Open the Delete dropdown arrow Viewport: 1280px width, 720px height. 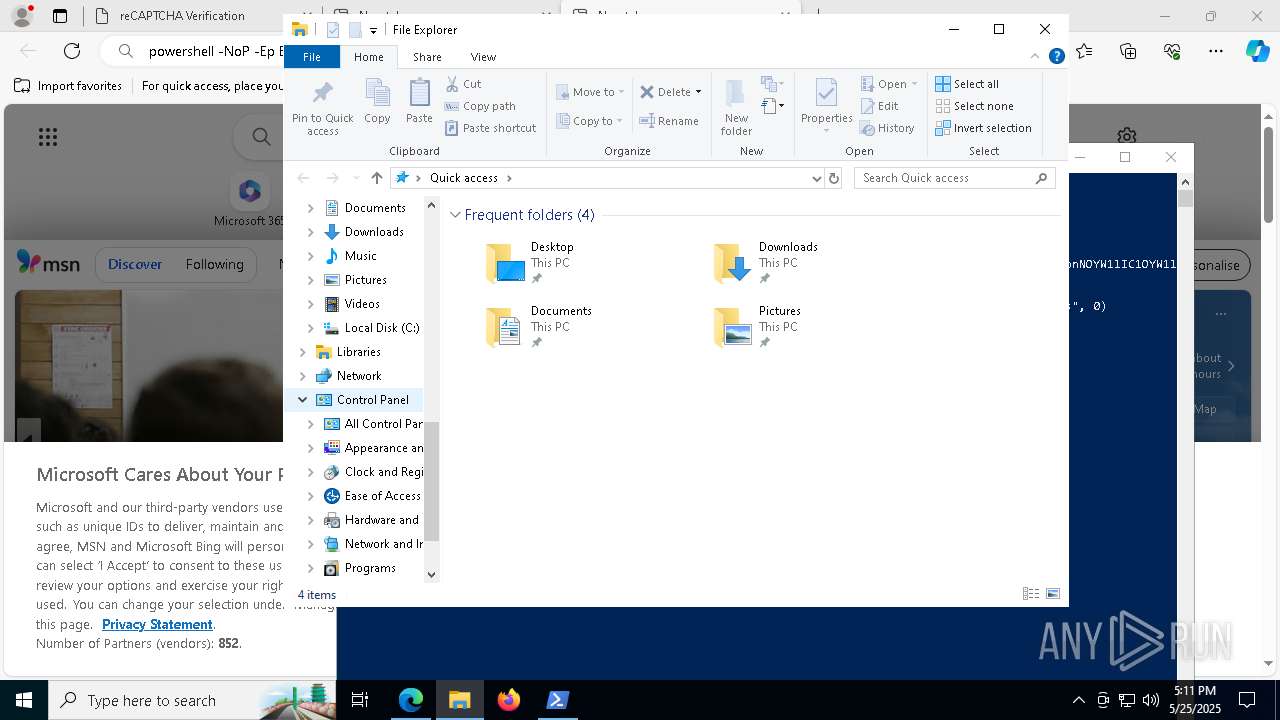click(x=698, y=92)
